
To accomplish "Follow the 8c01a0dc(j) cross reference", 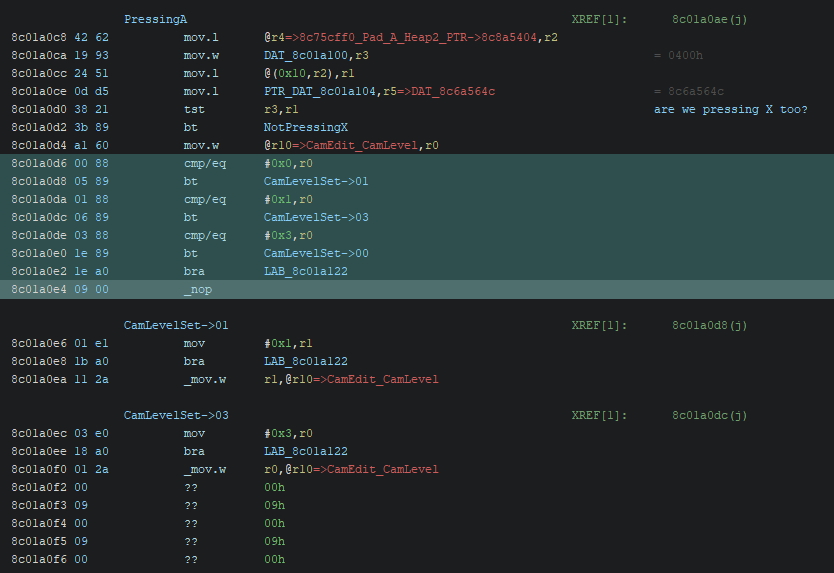I will (710, 415).
